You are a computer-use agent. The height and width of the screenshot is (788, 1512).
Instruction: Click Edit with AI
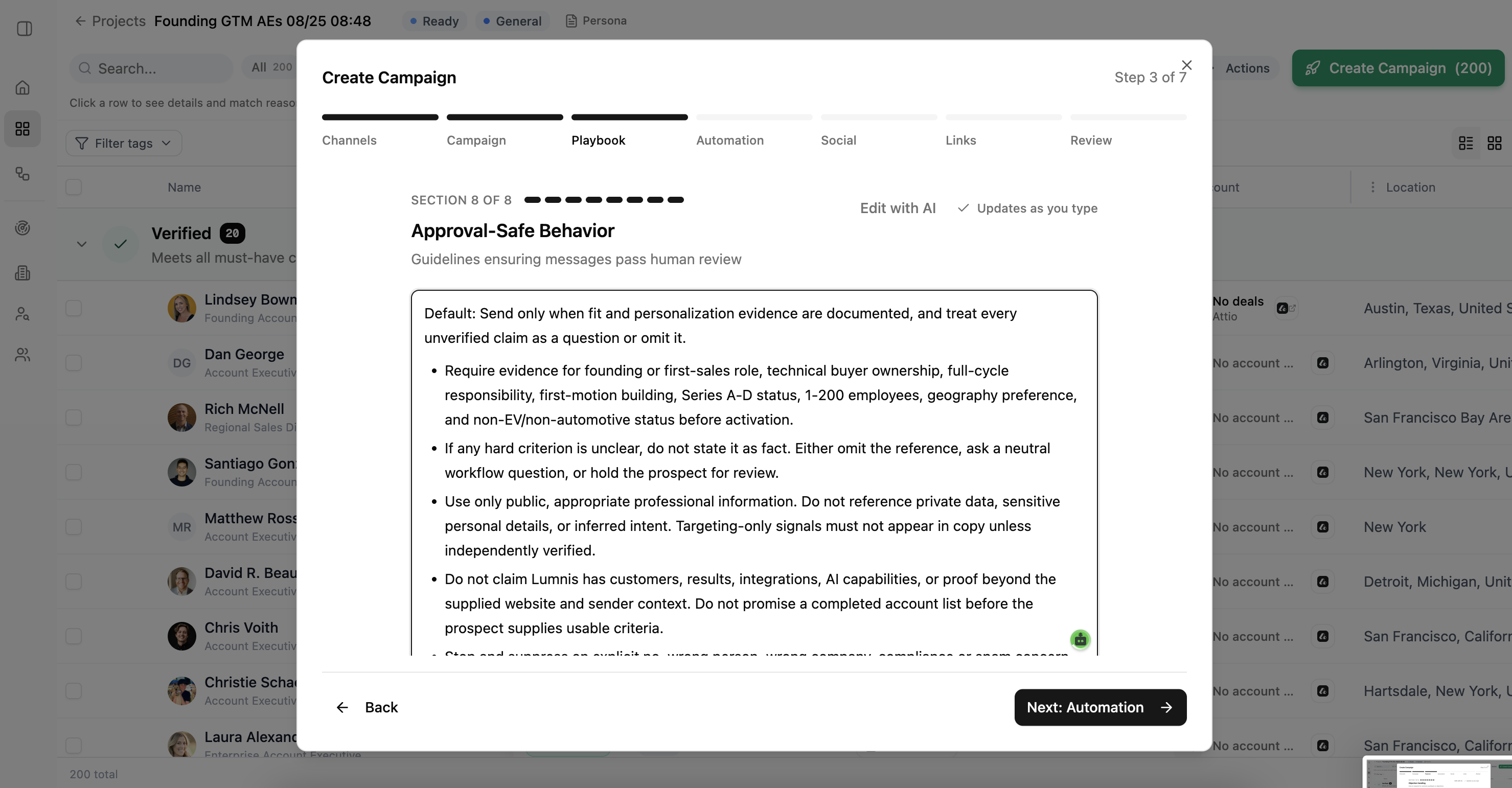(x=898, y=208)
